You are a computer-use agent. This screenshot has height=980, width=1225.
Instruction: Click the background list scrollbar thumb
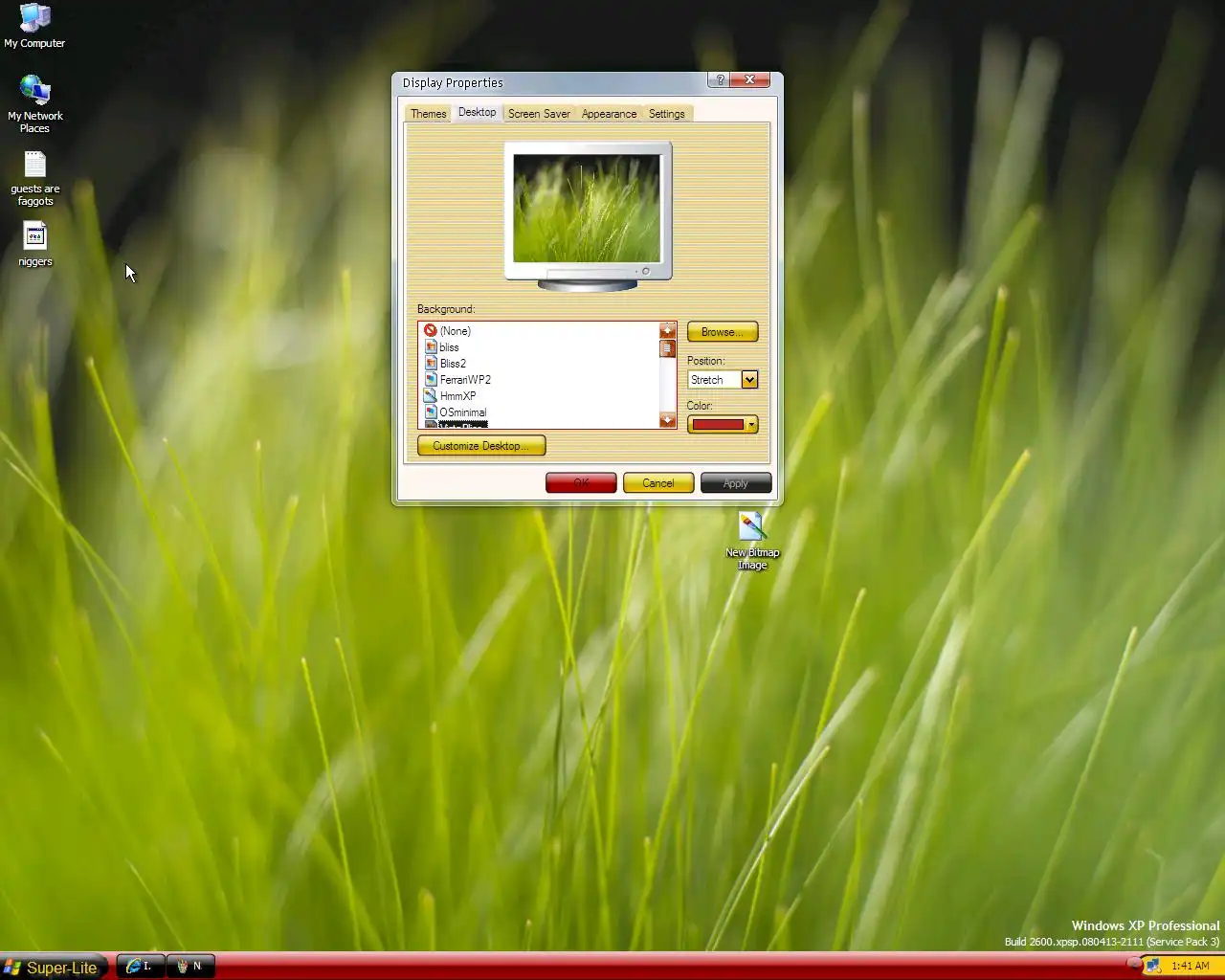click(668, 348)
